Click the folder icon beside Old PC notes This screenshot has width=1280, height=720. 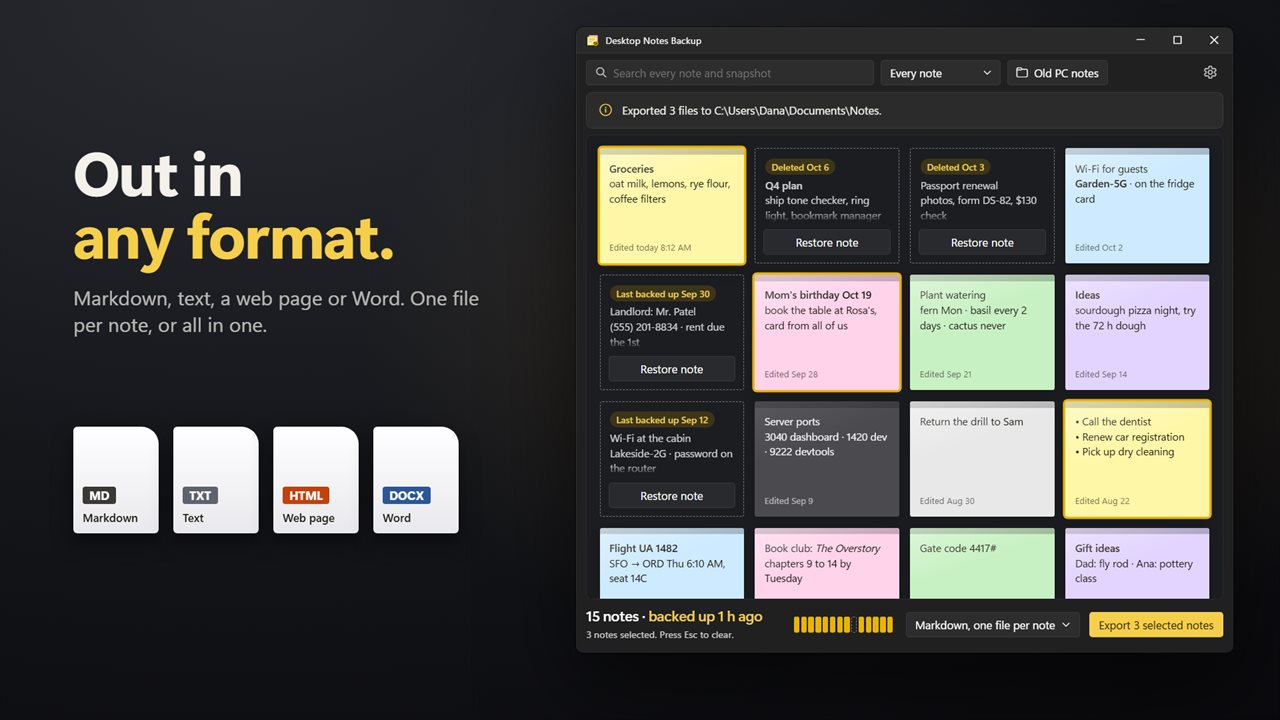pos(1022,73)
